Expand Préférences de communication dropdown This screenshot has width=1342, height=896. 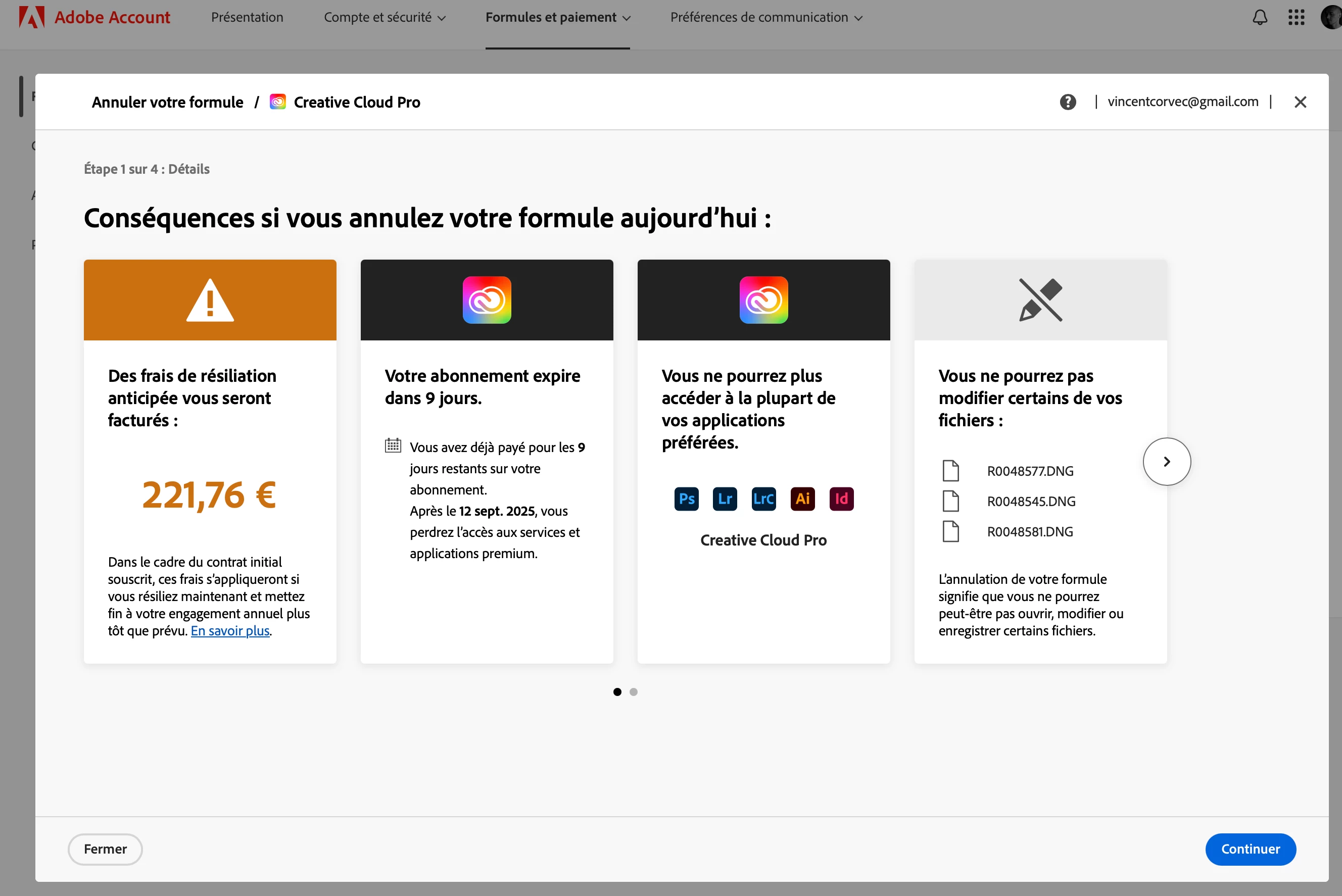(x=766, y=17)
